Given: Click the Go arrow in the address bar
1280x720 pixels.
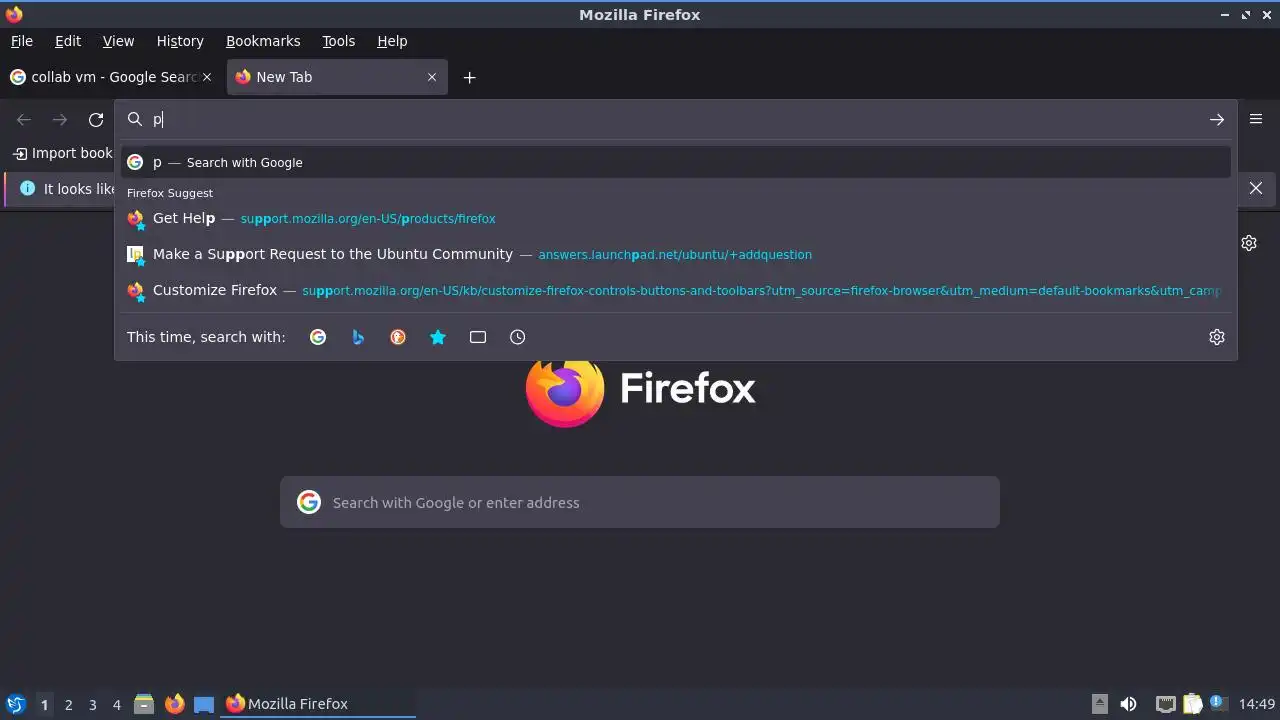Looking at the screenshot, I should (x=1217, y=120).
